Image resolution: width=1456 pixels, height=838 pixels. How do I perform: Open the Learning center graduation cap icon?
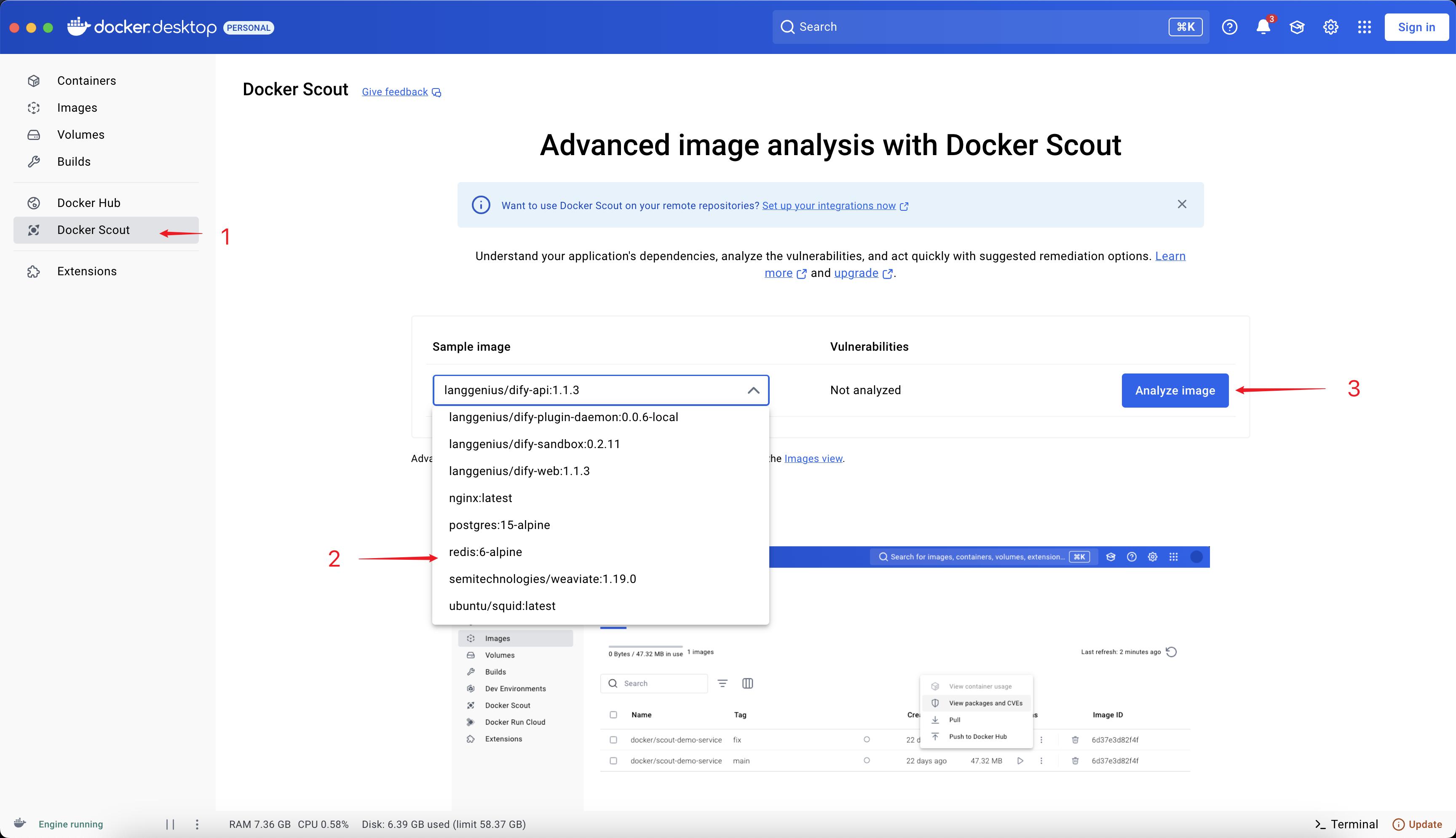[x=1297, y=27]
